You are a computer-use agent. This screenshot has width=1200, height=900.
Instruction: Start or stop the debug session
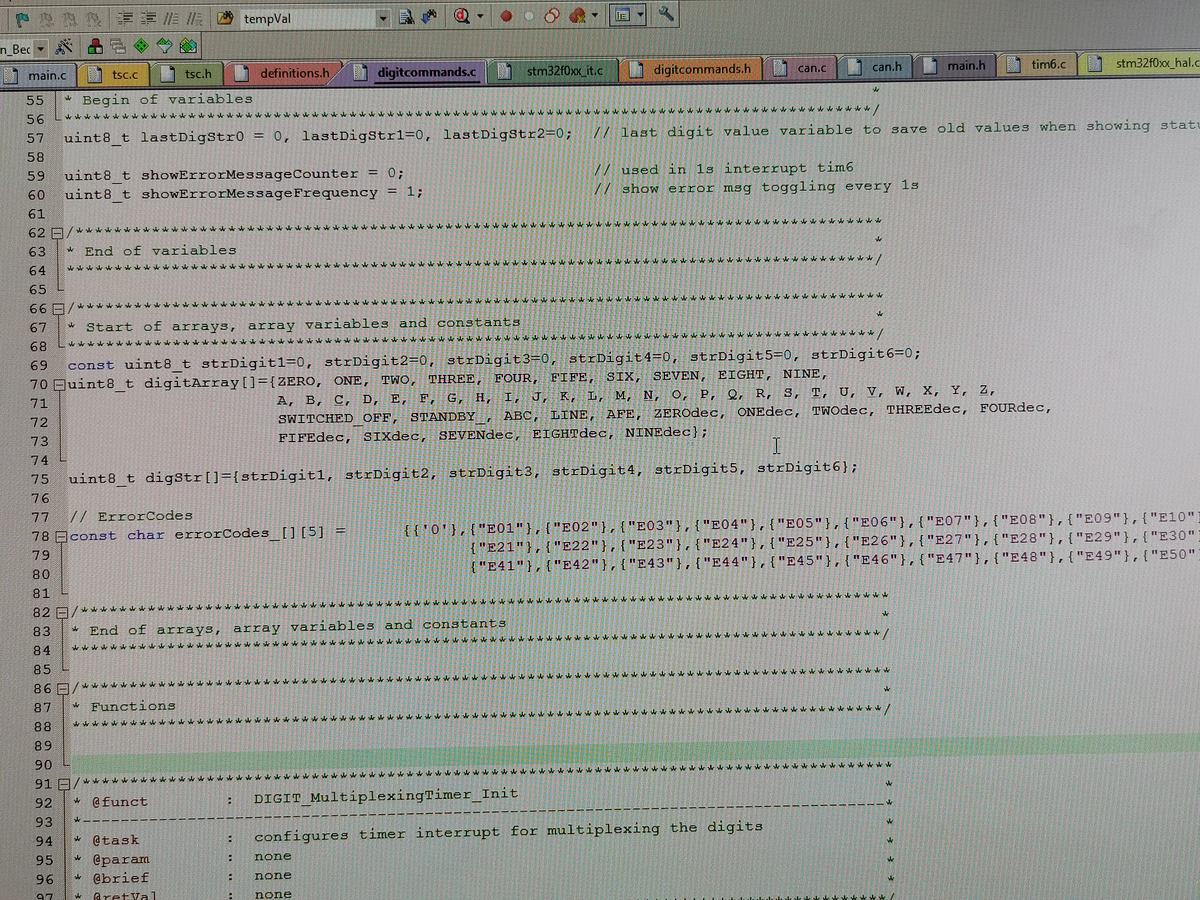pos(462,18)
